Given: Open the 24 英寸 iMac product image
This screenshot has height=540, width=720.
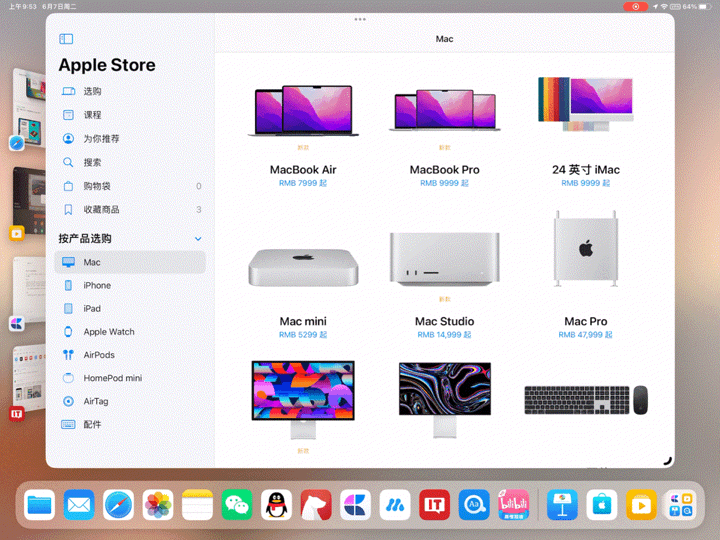Looking at the screenshot, I should tap(585, 104).
